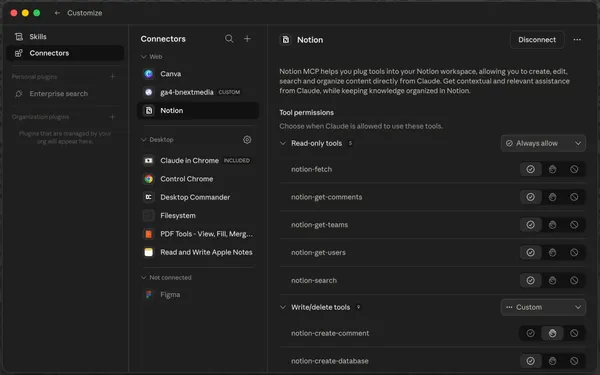Viewport: 600px width, 375px height.
Task: Collapse the Write/delete tools section
Action: 283,307
